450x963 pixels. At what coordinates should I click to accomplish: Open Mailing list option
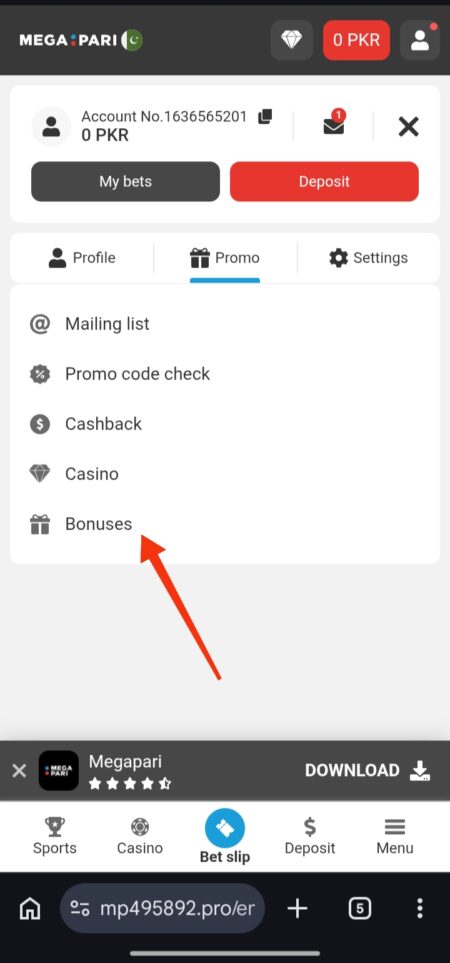[225, 324]
